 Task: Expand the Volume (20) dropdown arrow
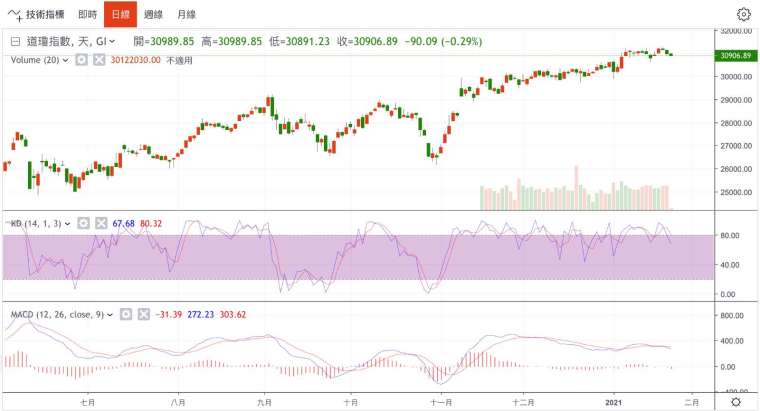65,60
